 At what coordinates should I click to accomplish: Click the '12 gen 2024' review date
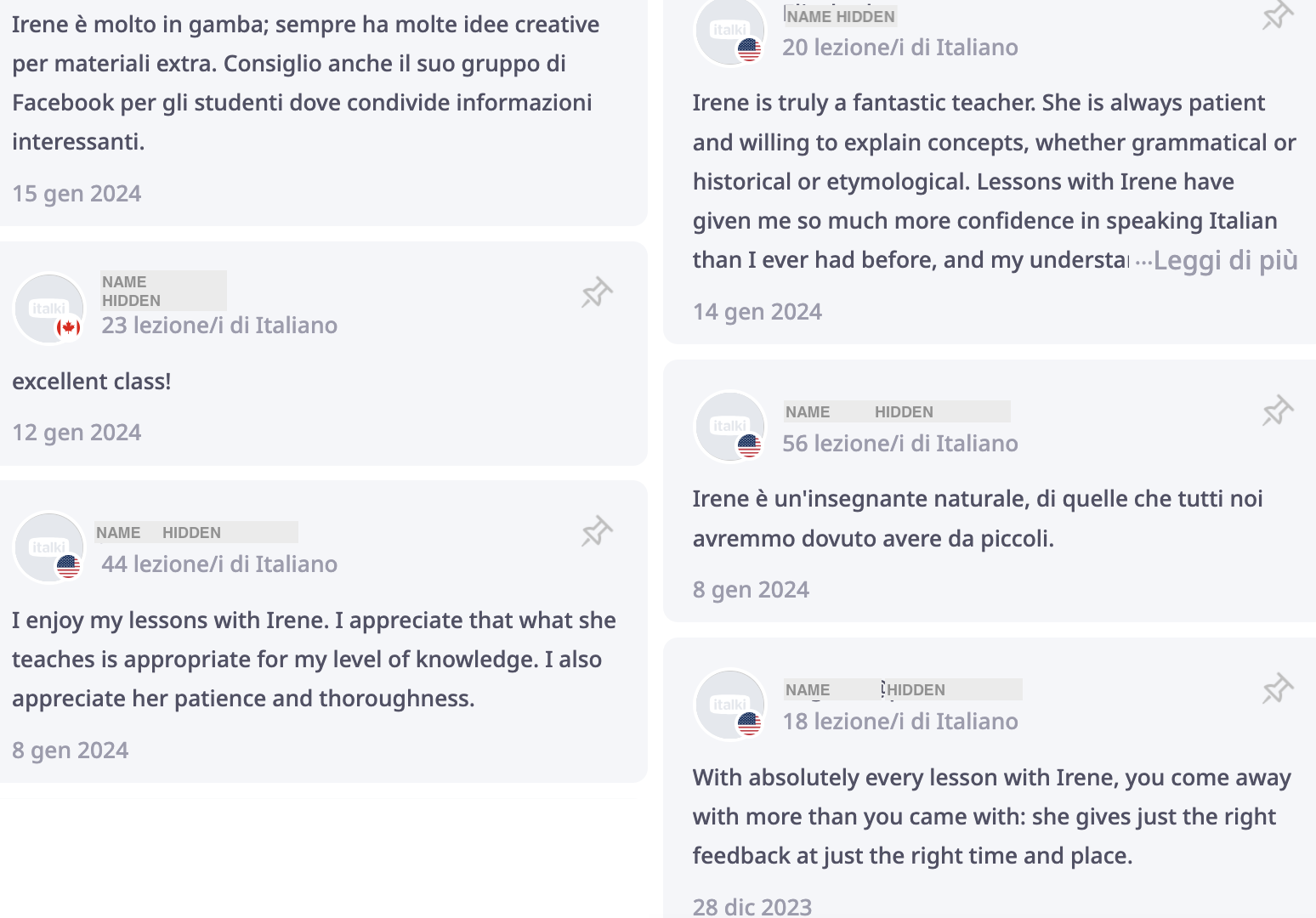click(77, 433)
